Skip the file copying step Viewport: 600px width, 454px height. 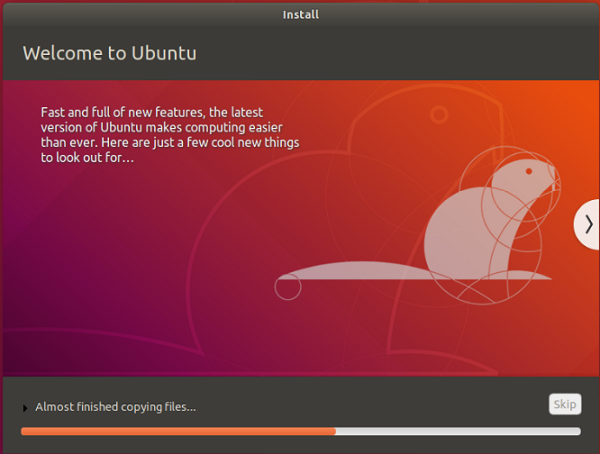click(565, 404)
